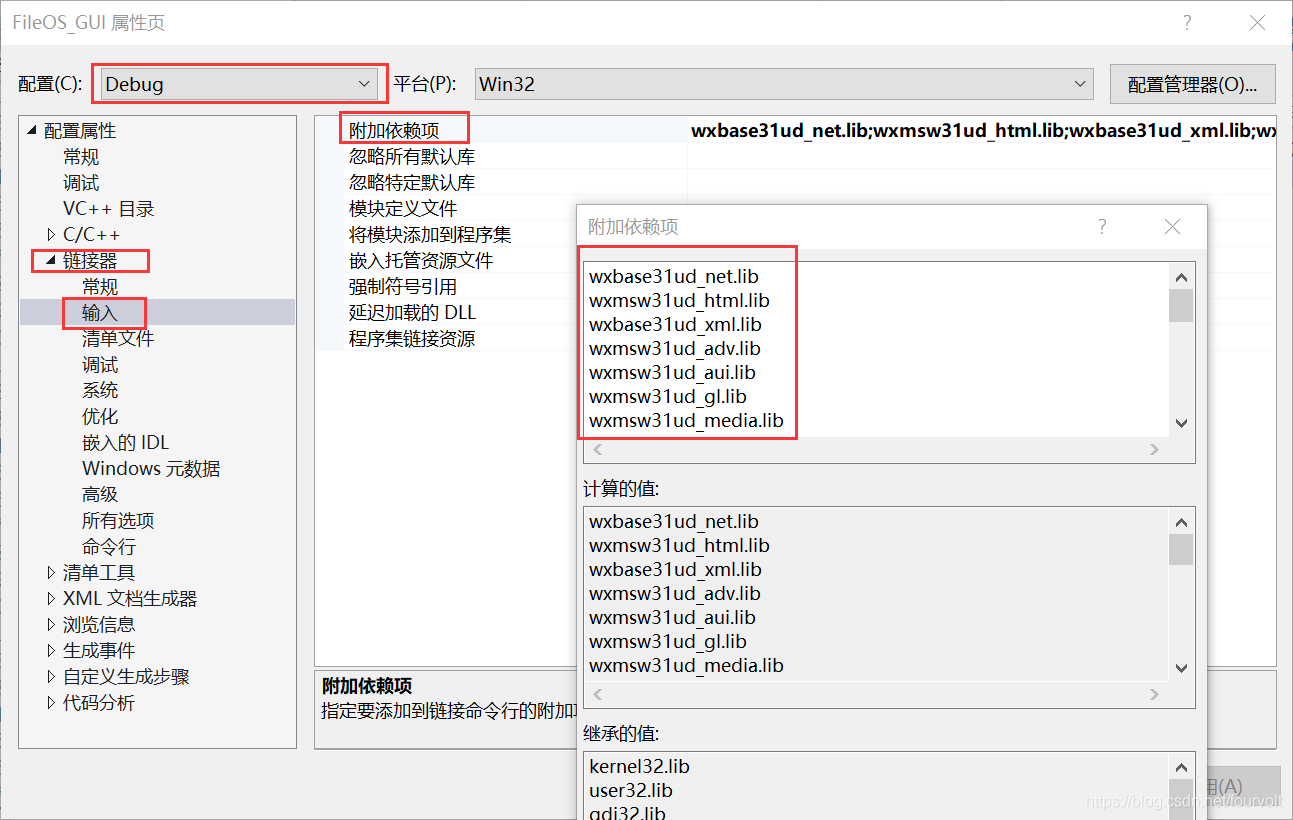Click wxmsw31ud_aui.lib in the edit box

click(673, 372)
